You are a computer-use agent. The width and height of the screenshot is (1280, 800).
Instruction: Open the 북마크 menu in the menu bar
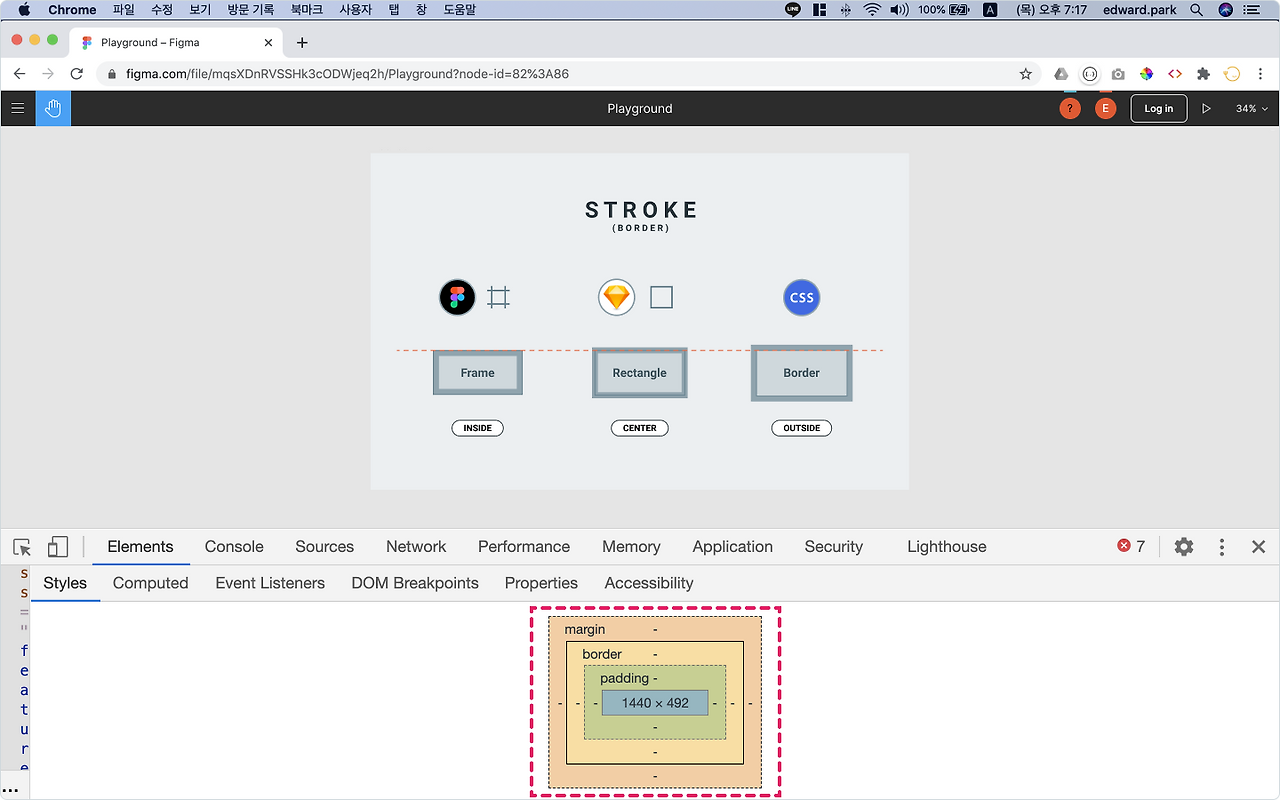click(307, 10)
